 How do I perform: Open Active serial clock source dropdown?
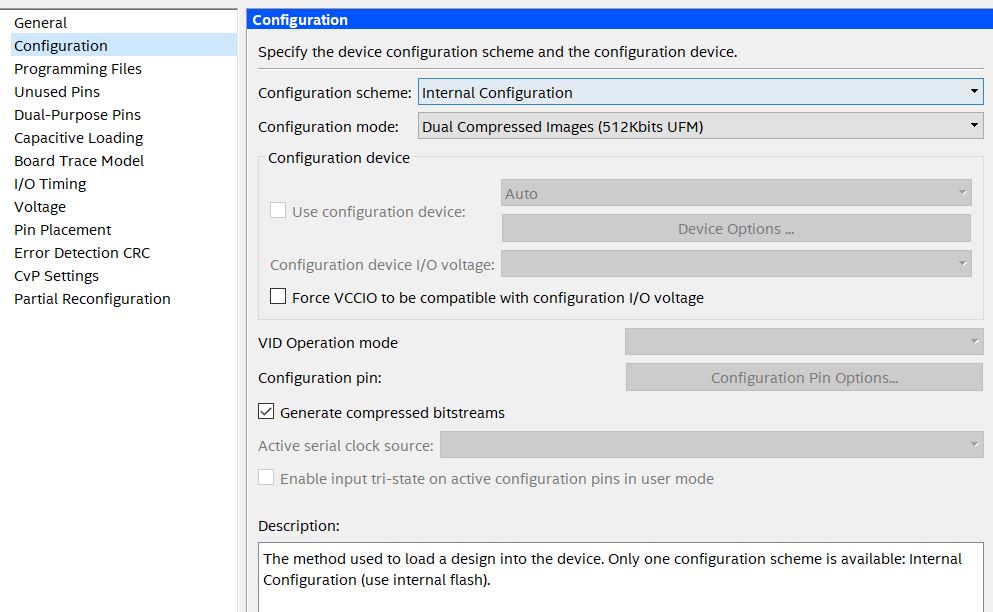pyautogui.click(x=712, y=445)
